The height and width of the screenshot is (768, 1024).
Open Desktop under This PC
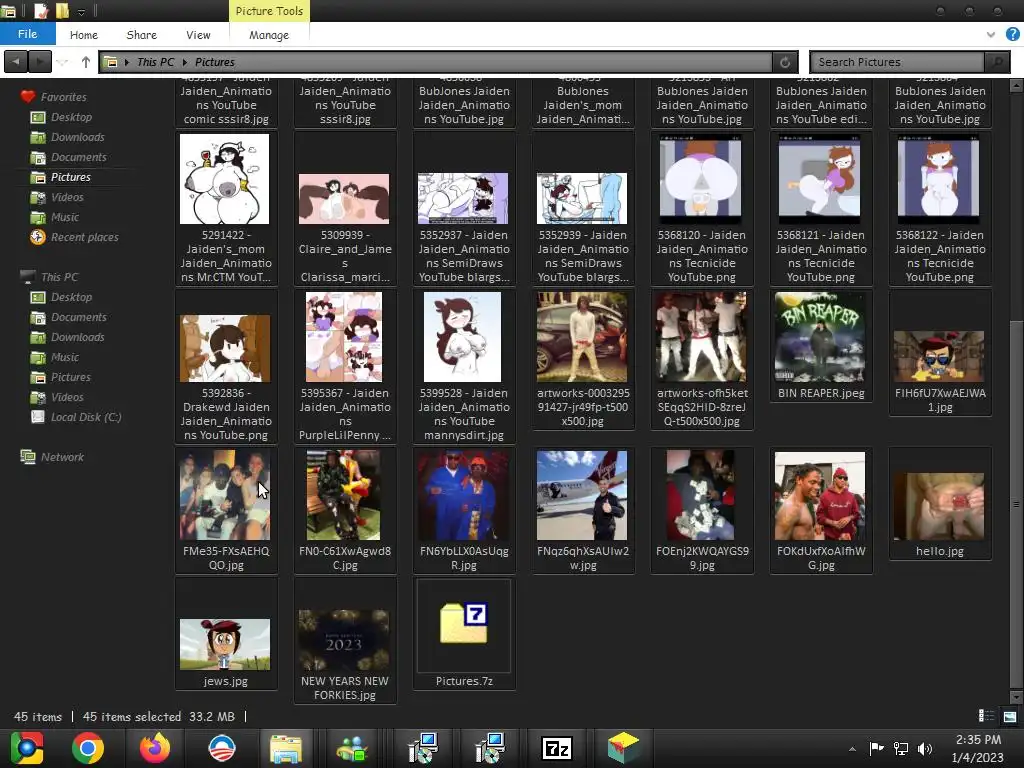tap(71, 297)
